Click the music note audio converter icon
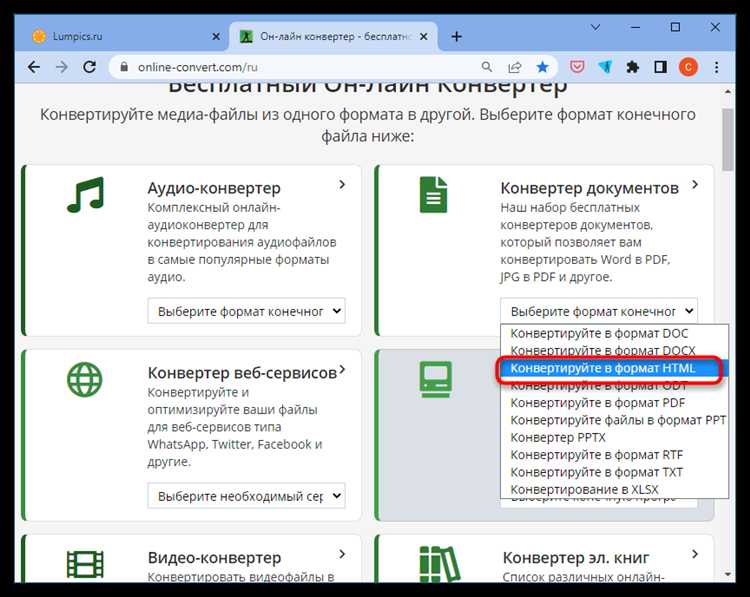This screenshot has width=750, height=597. click(x=86, y=195)
